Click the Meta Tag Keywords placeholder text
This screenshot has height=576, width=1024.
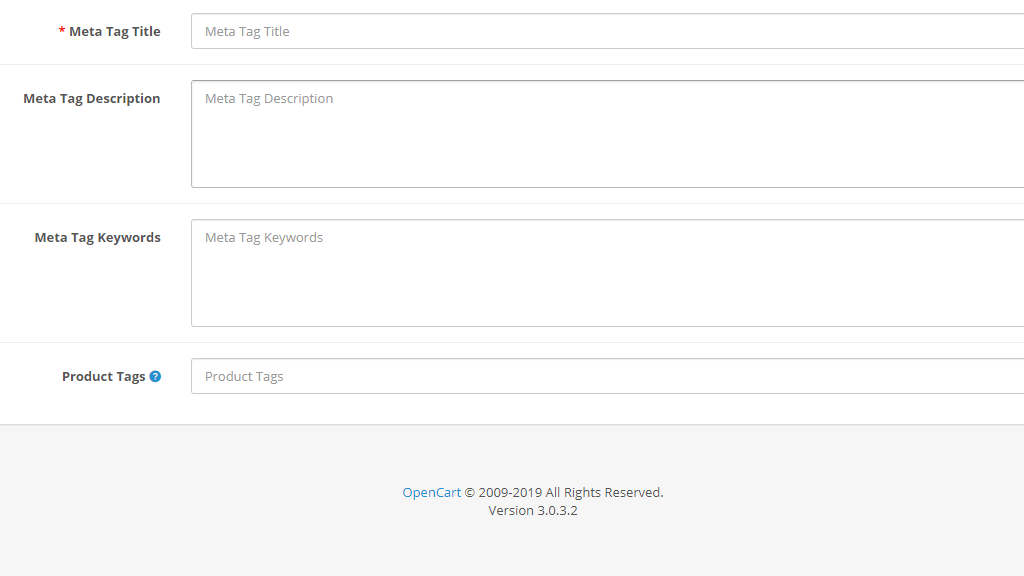pos(263,237)
